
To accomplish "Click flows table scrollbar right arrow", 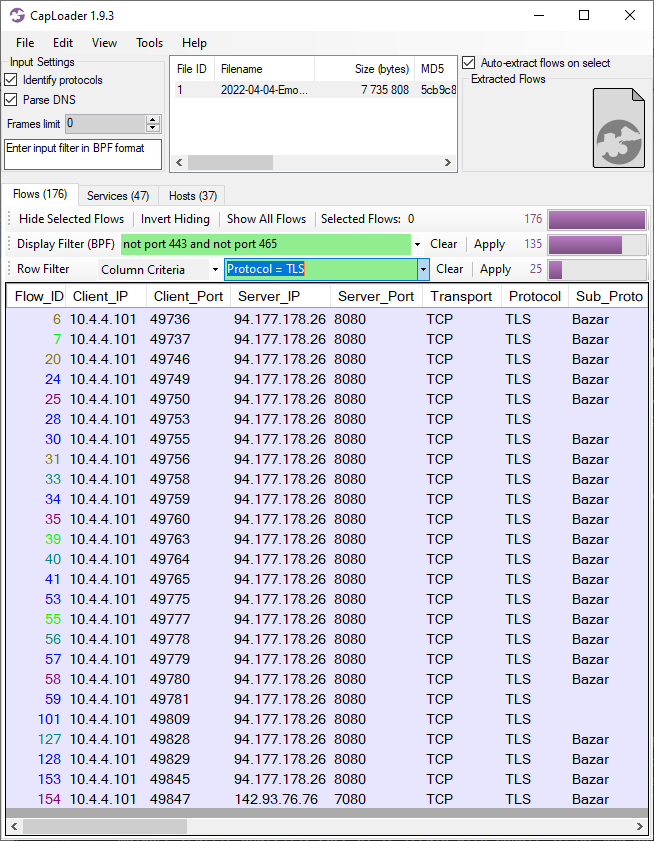I will (x=640, y=826).
